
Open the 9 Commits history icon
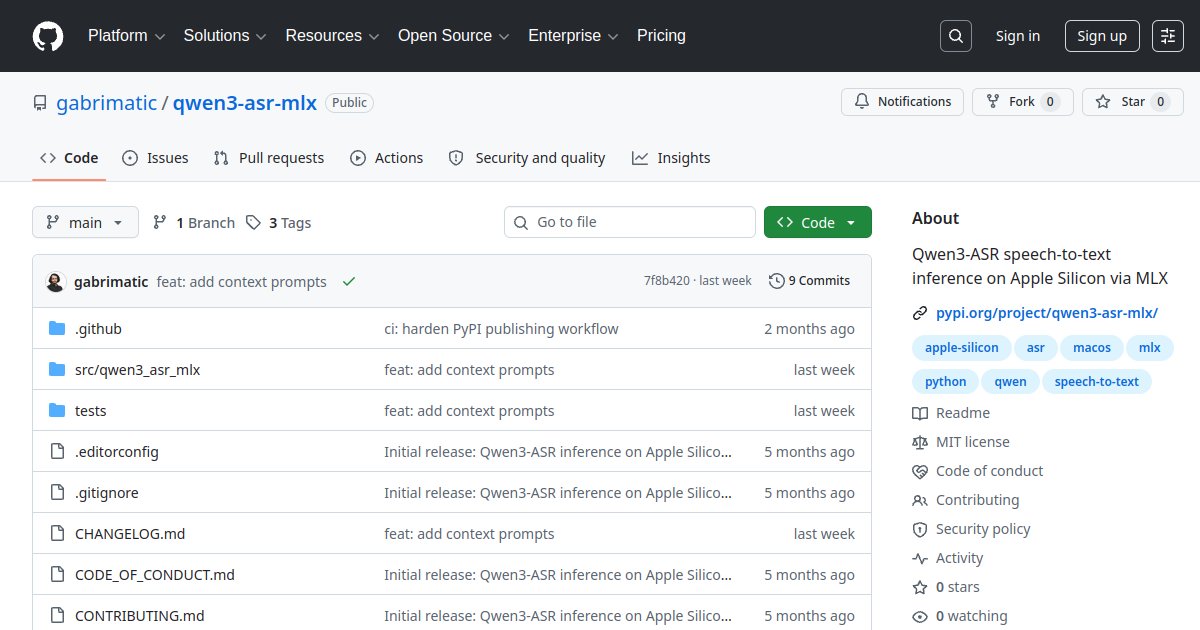(776, 281)
